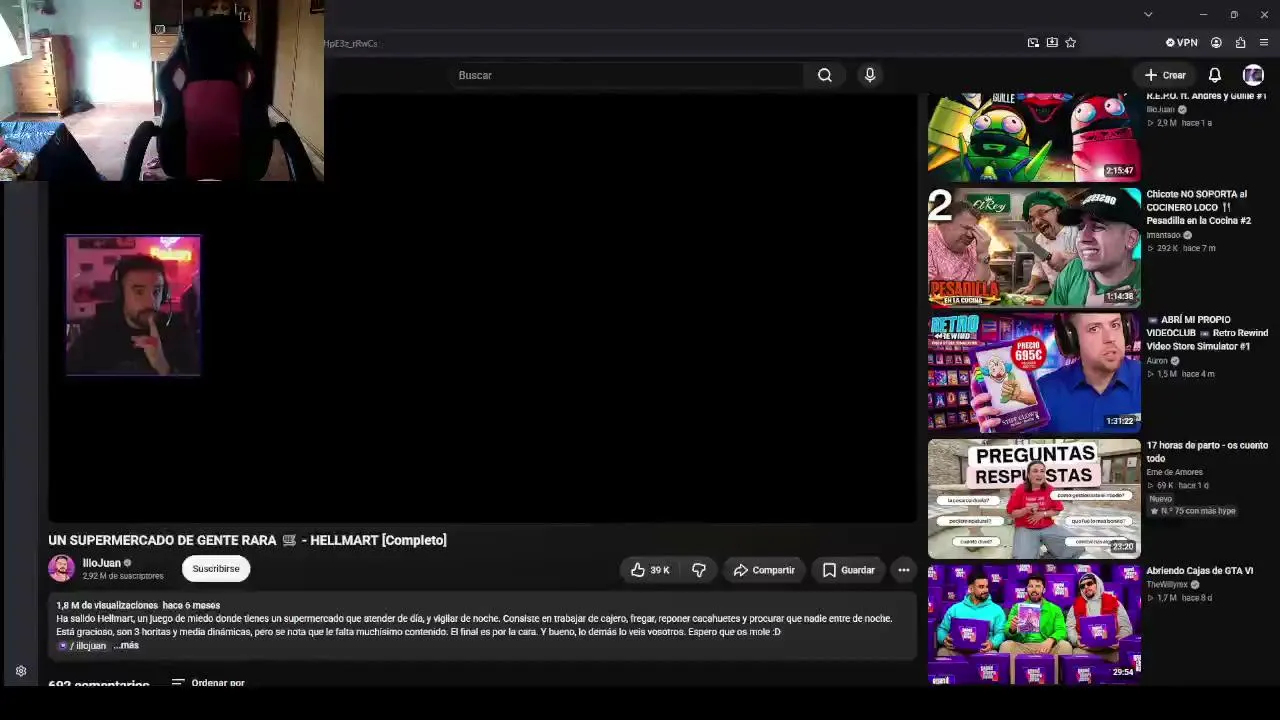This screenshot has width=1280, height=720.
Task: Open '17 horas de parto' video title
Action: point(1207,452)
